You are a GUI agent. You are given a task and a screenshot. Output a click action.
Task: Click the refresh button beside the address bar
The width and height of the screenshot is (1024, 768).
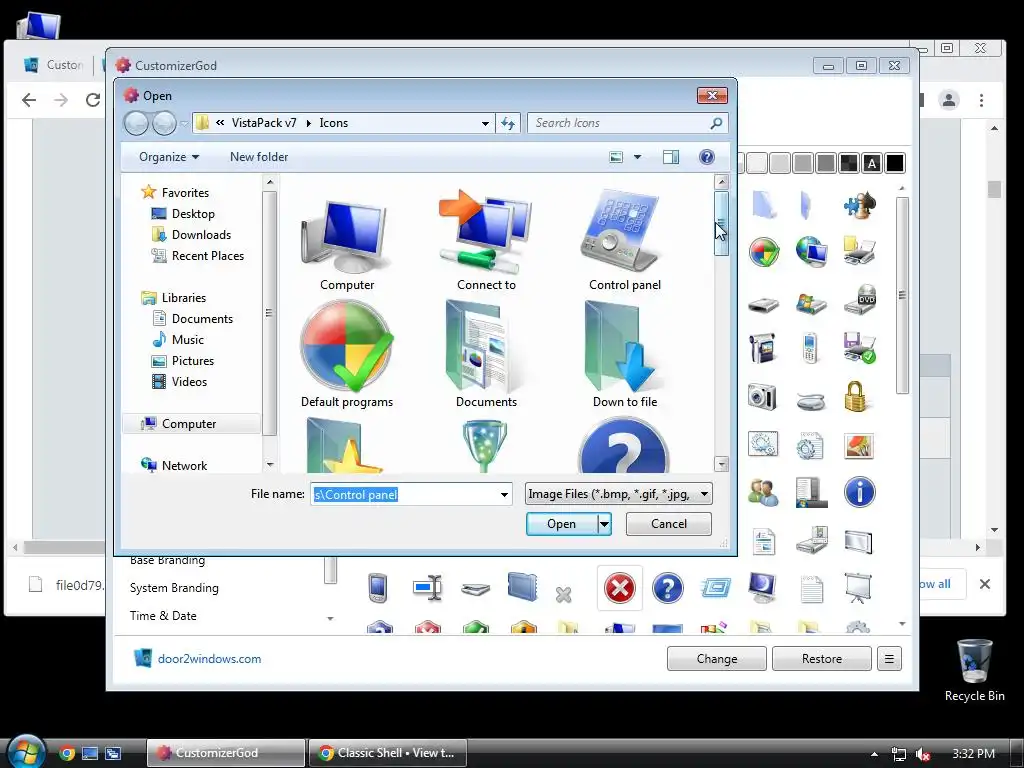click(508, 123)
